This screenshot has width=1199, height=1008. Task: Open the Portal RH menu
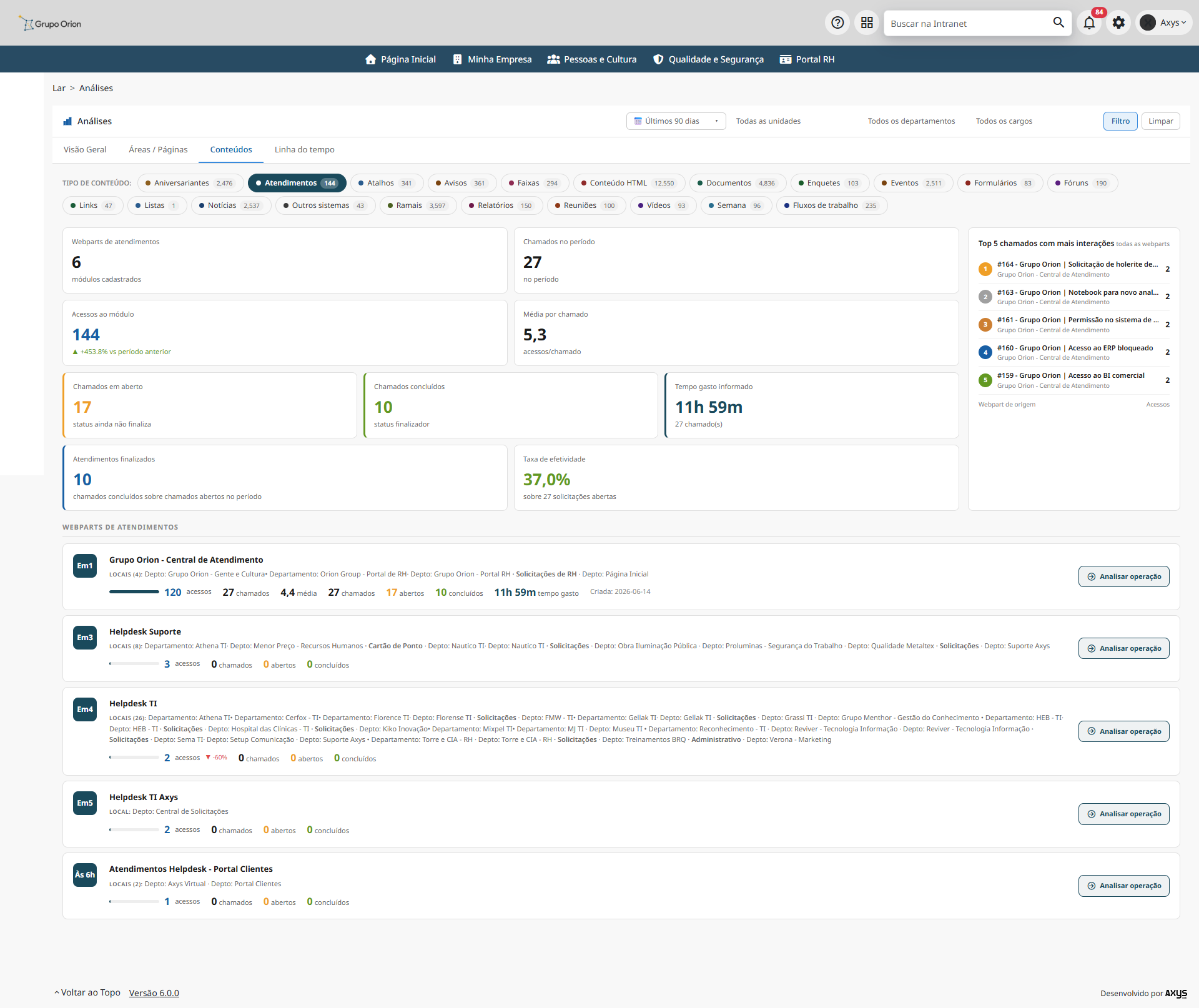coord(807,59)
